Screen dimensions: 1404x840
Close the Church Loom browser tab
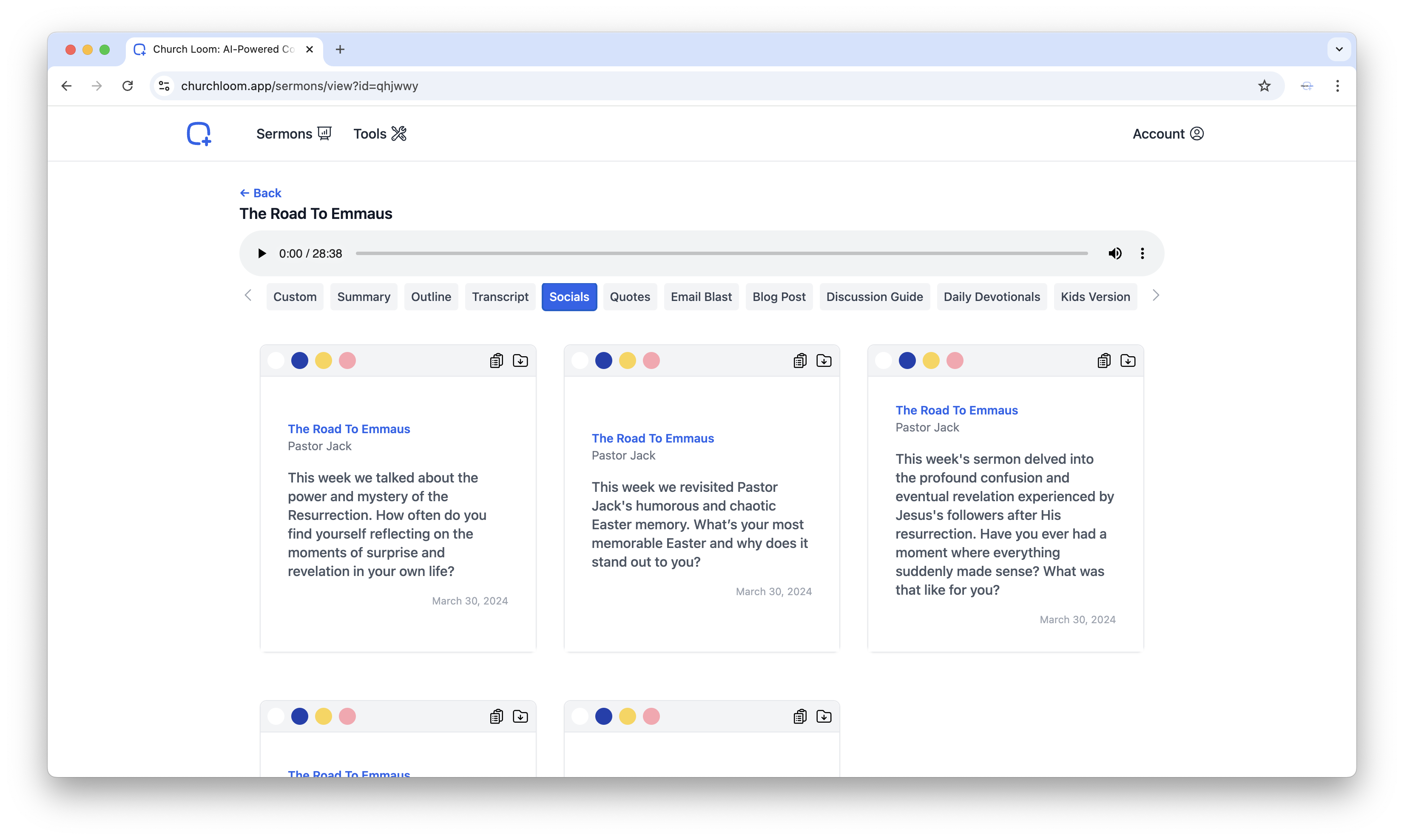[x=310, y=49]
